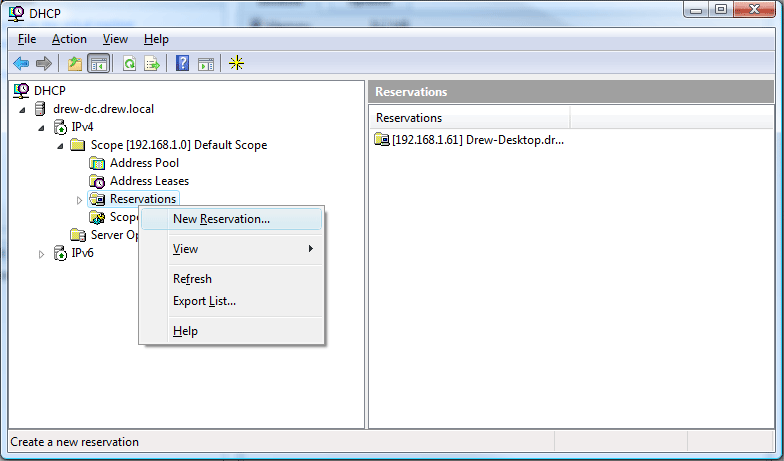Choose New Reservation... from context menu
784x461 pixels.
(221, 219)
